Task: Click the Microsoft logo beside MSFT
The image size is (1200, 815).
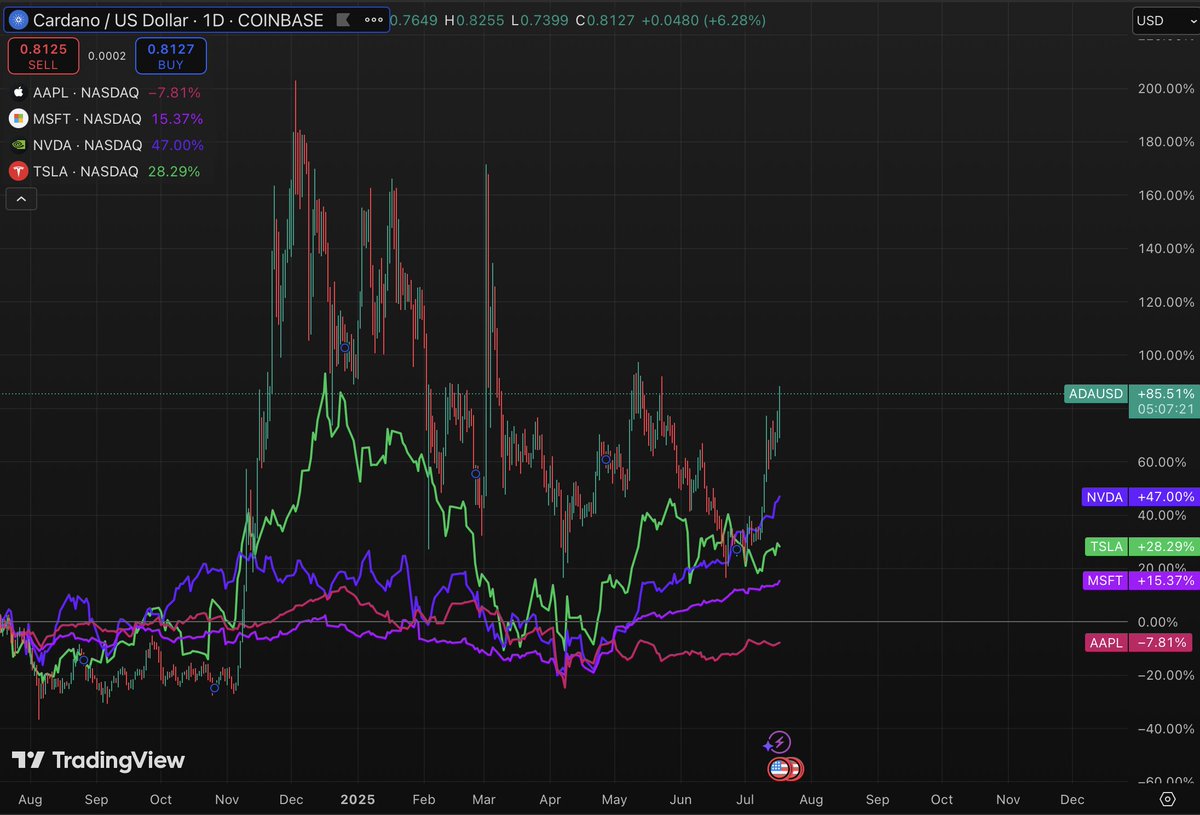Action: [x=17, y=119]
